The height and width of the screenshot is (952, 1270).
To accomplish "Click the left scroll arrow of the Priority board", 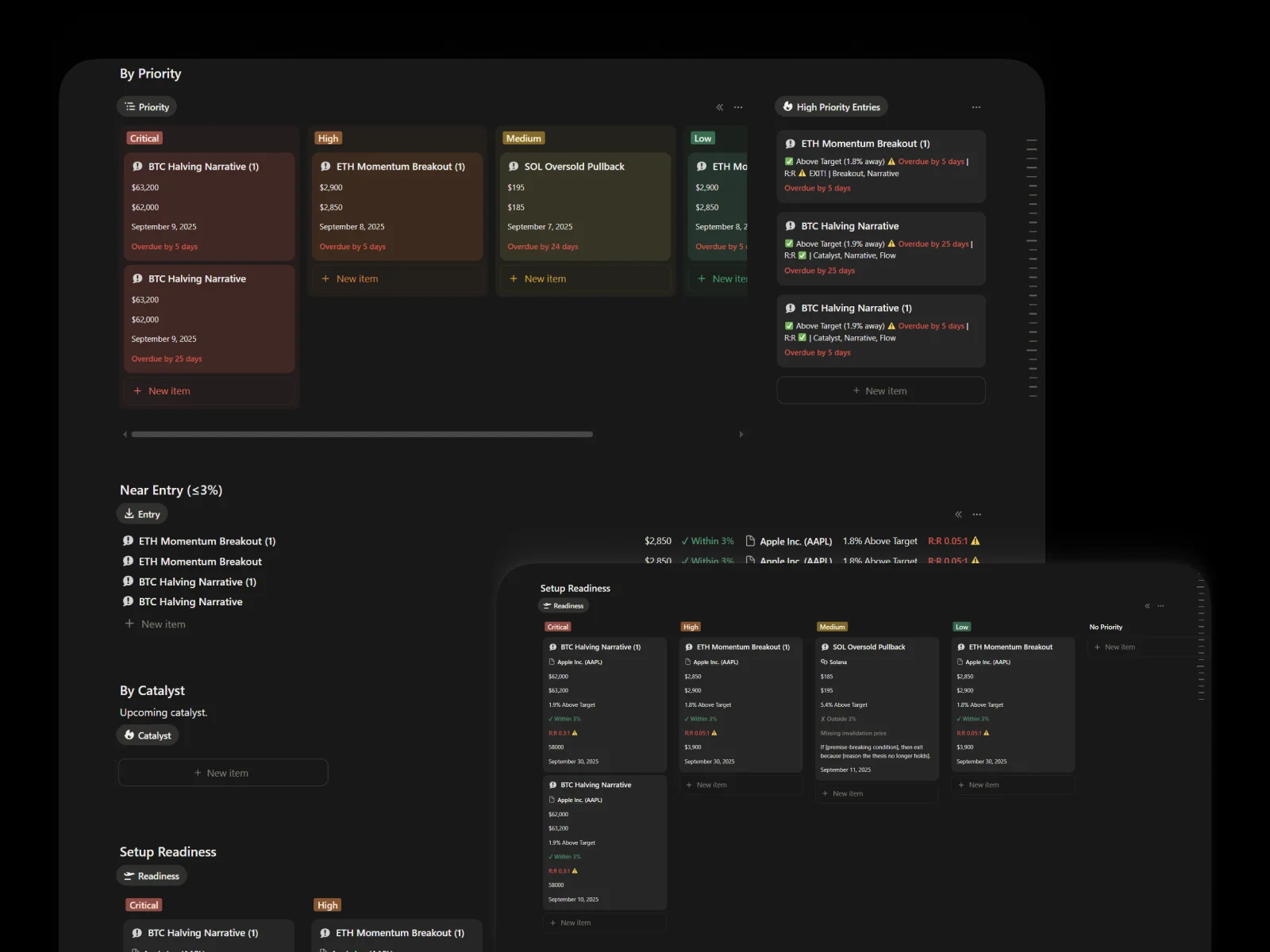I will point(125,434).
